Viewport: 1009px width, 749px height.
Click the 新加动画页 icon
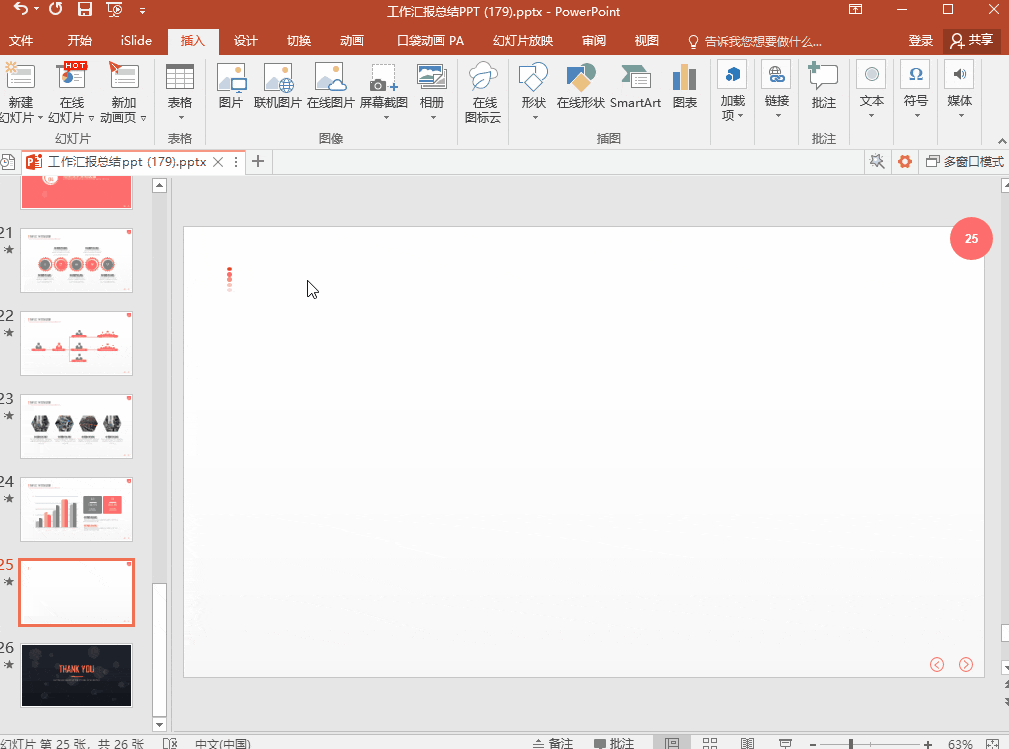(124, 76)
